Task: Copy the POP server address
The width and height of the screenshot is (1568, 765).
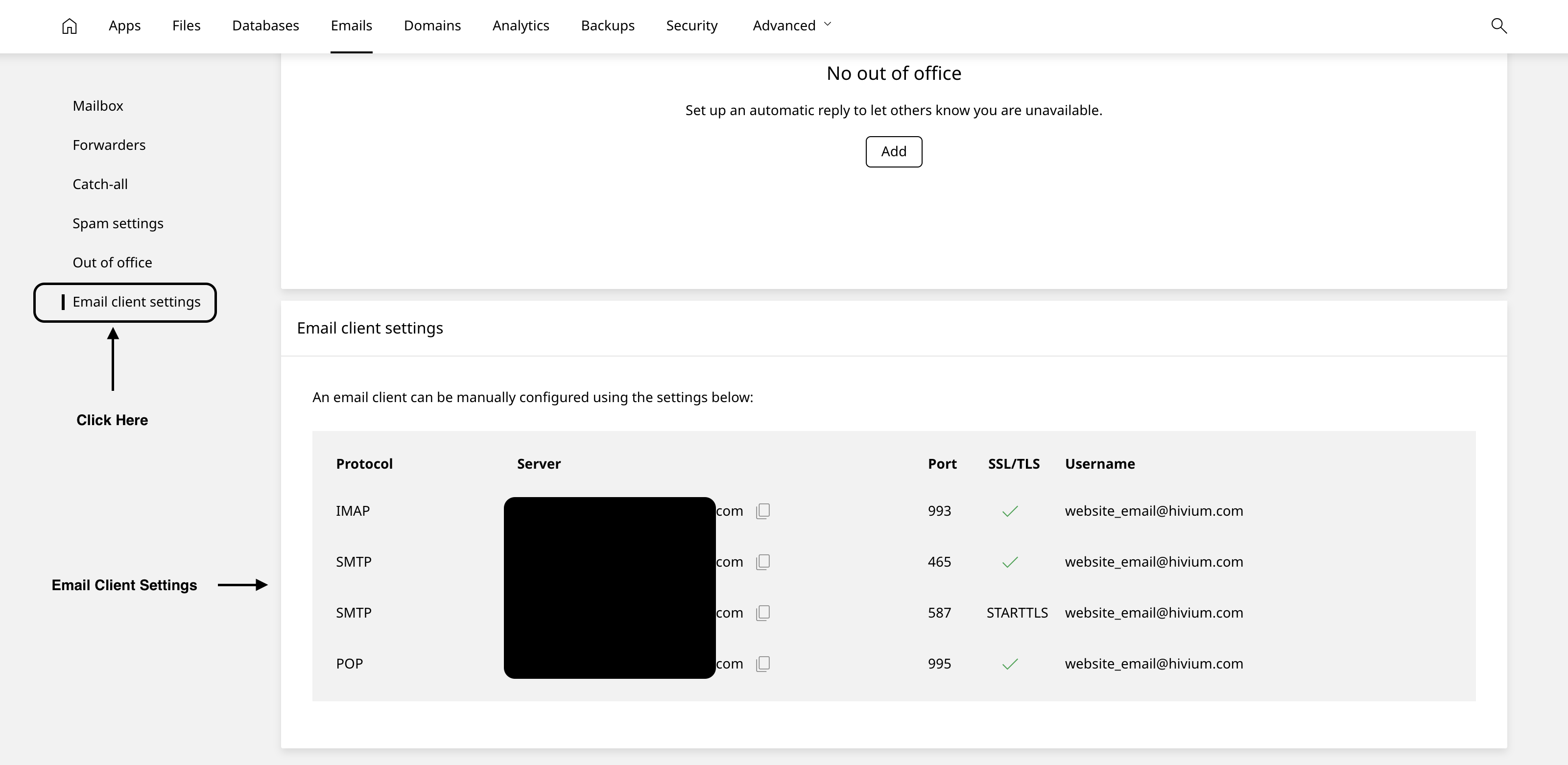Action: point(763,663)
